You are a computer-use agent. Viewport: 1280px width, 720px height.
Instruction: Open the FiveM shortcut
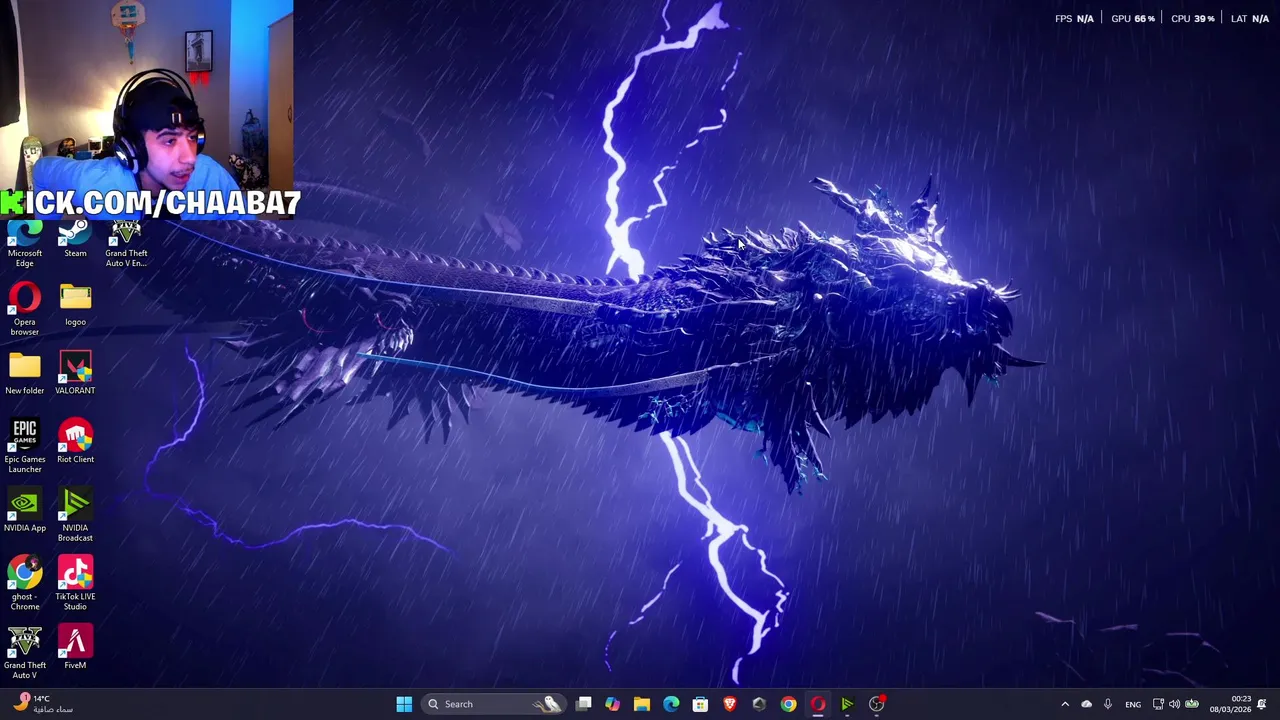75,648
